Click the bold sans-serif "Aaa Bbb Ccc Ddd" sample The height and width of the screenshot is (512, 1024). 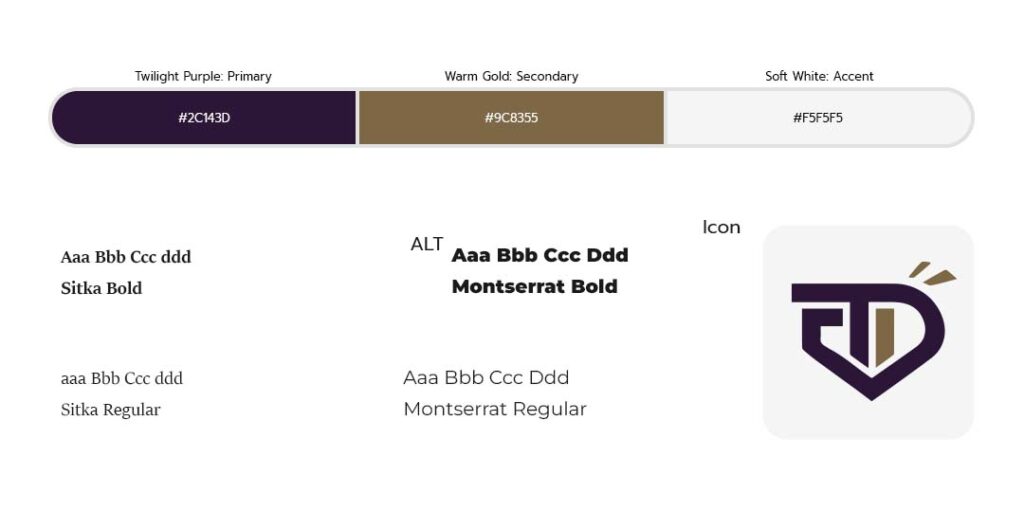[539, 256]
